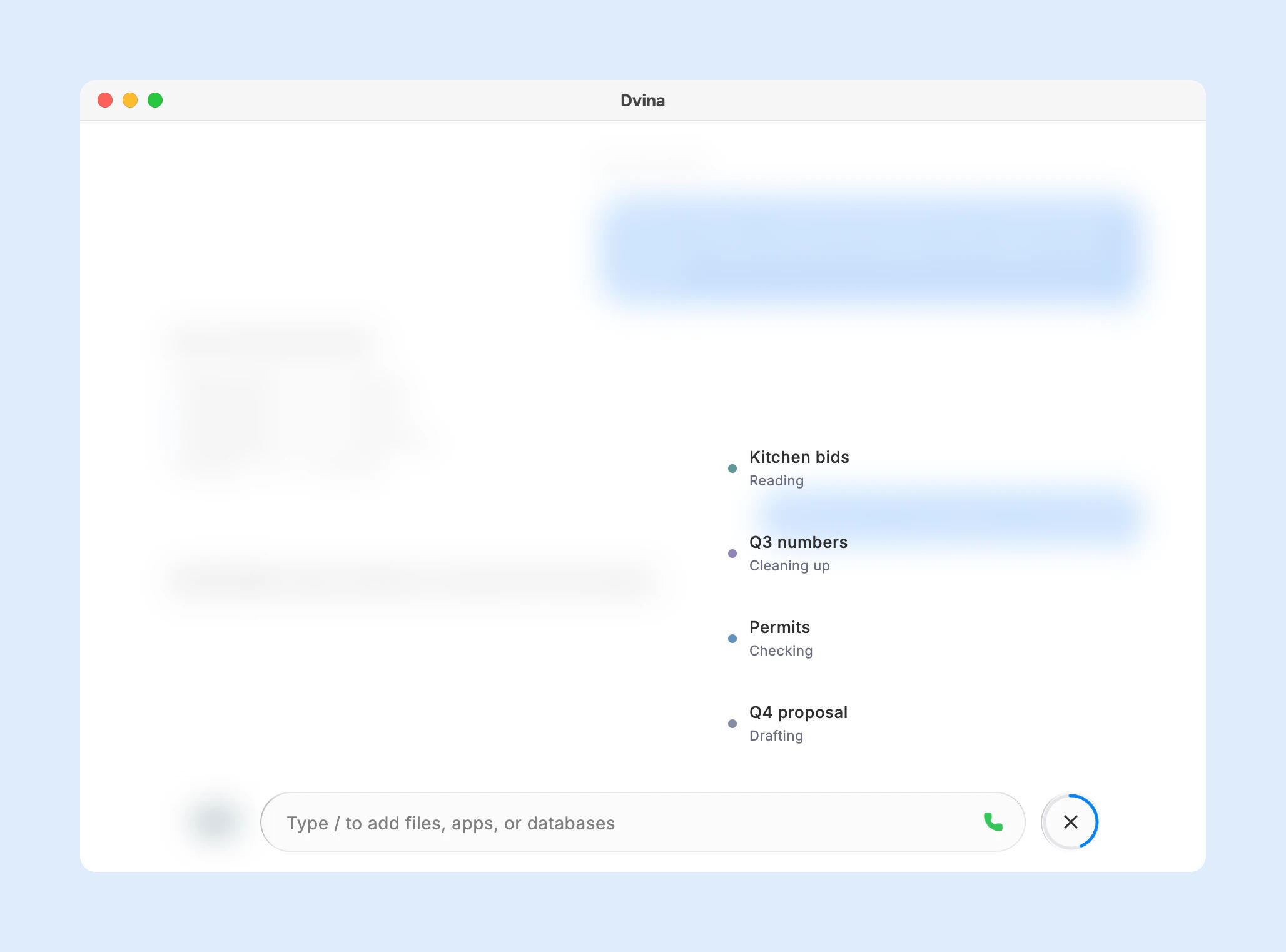The image size is (1286, 952).
Task: Click the 'Reading' status under Kitchen bids
Action: pyautogui.click(x=776, y=480)
